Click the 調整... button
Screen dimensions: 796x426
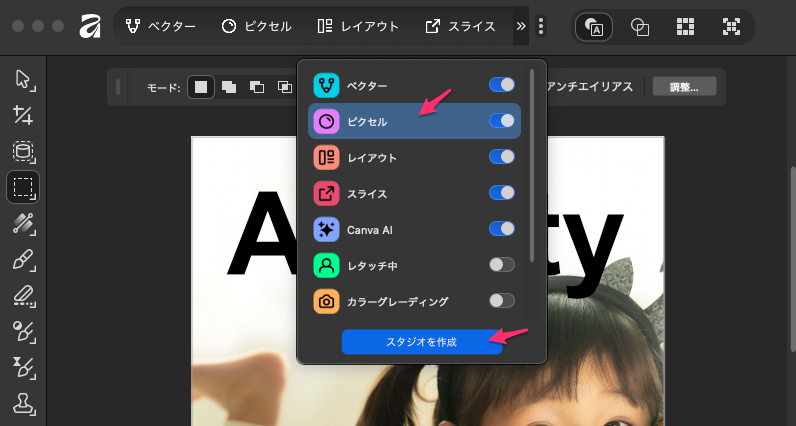click(x=685, y=87)
